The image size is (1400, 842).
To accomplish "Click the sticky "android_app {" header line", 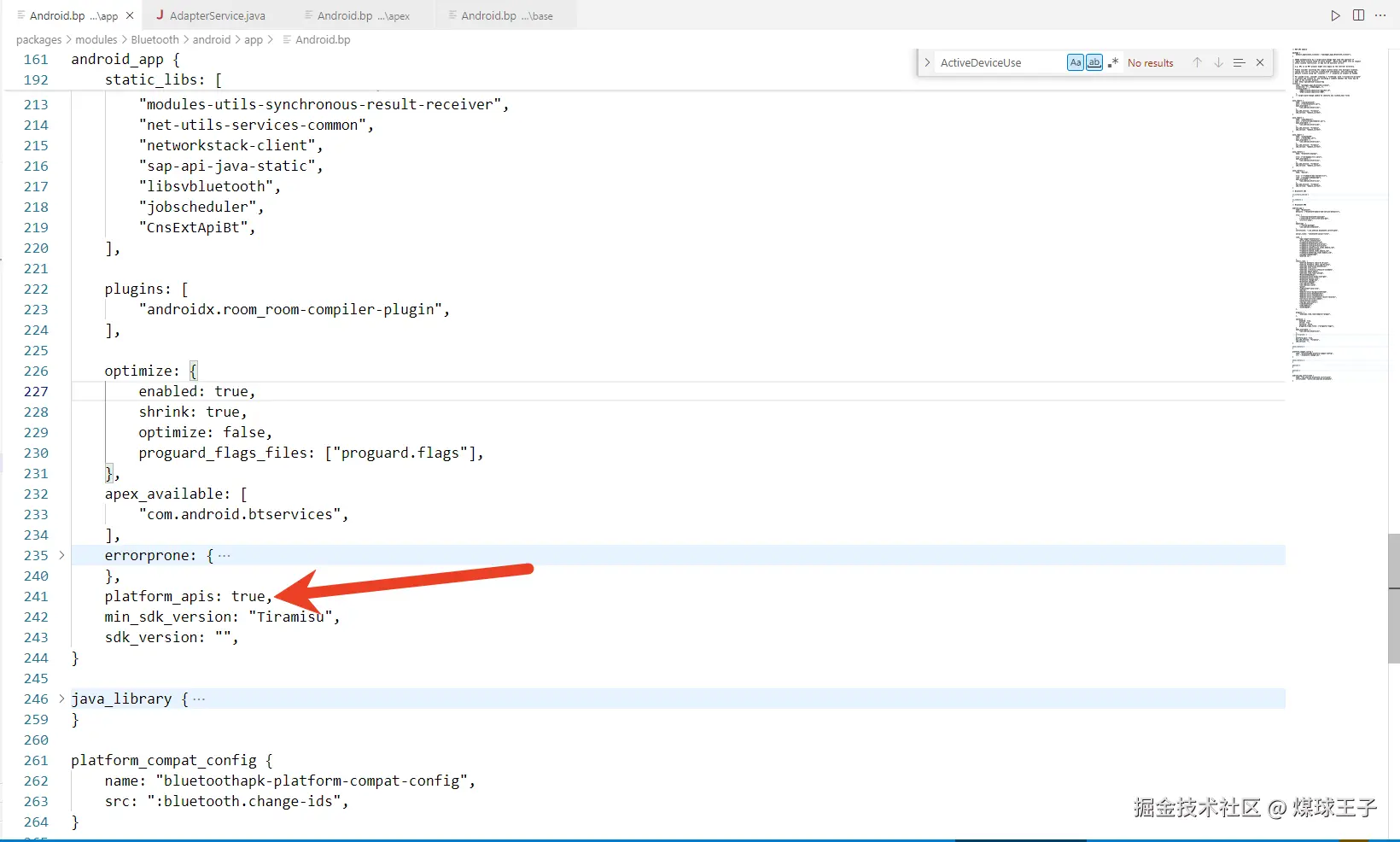I will coord(125,59).
